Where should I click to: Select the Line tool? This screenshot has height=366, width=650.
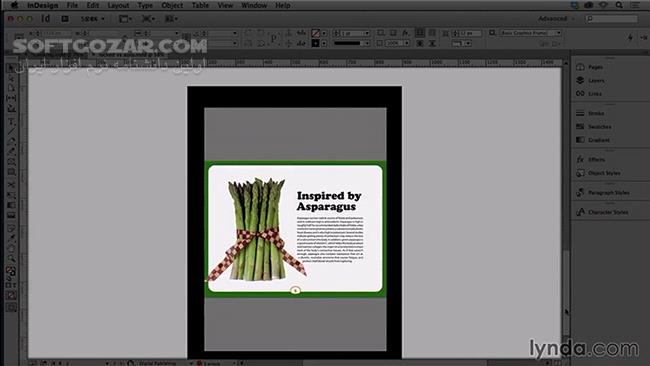coord(11,132)
